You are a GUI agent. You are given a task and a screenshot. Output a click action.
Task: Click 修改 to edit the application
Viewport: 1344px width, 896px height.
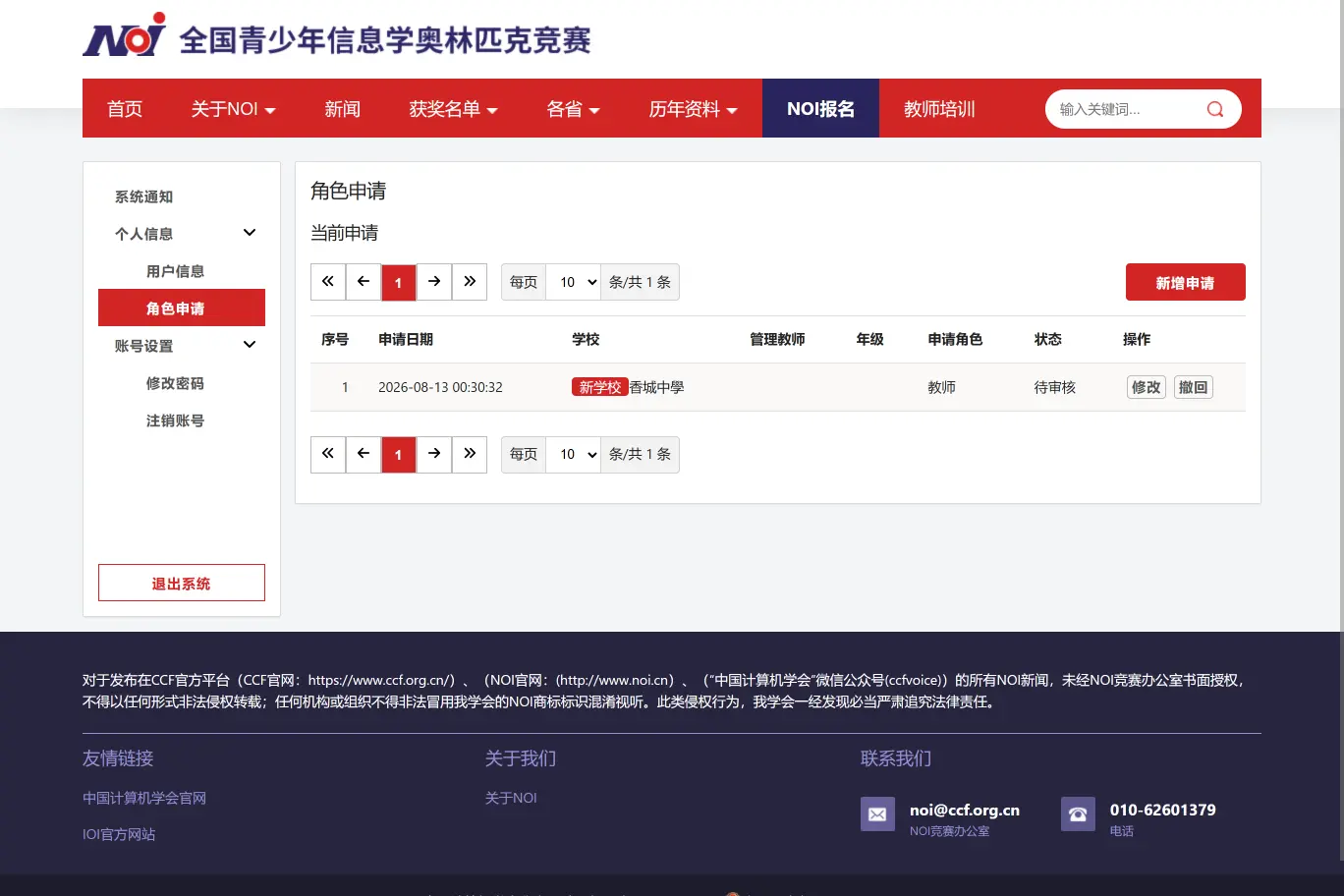point(1147,387)
